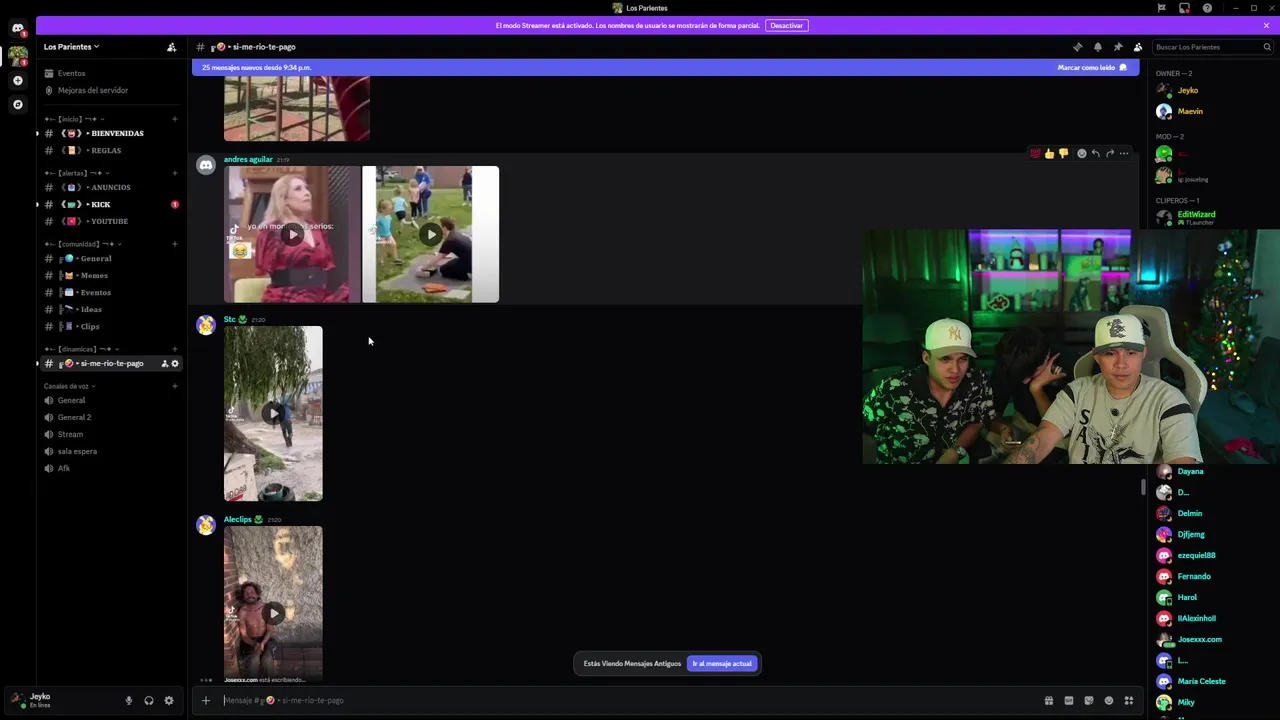Open the emoji picker in message bar
The width and height of the screenshot is (1280, 720).
(x=1108, y=700)
